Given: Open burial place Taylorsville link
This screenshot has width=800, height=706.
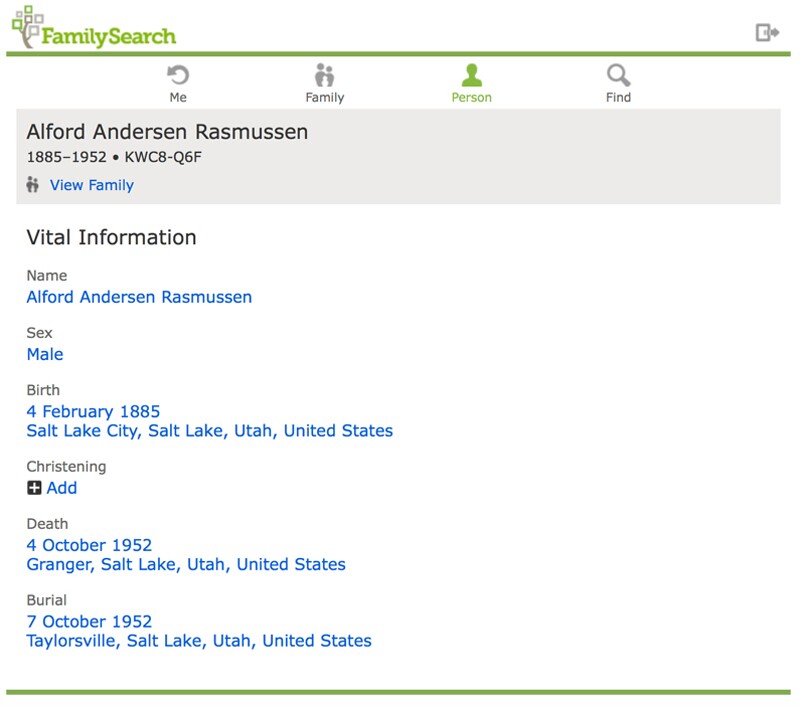Looking at the screenshot, I should (199, 641).
